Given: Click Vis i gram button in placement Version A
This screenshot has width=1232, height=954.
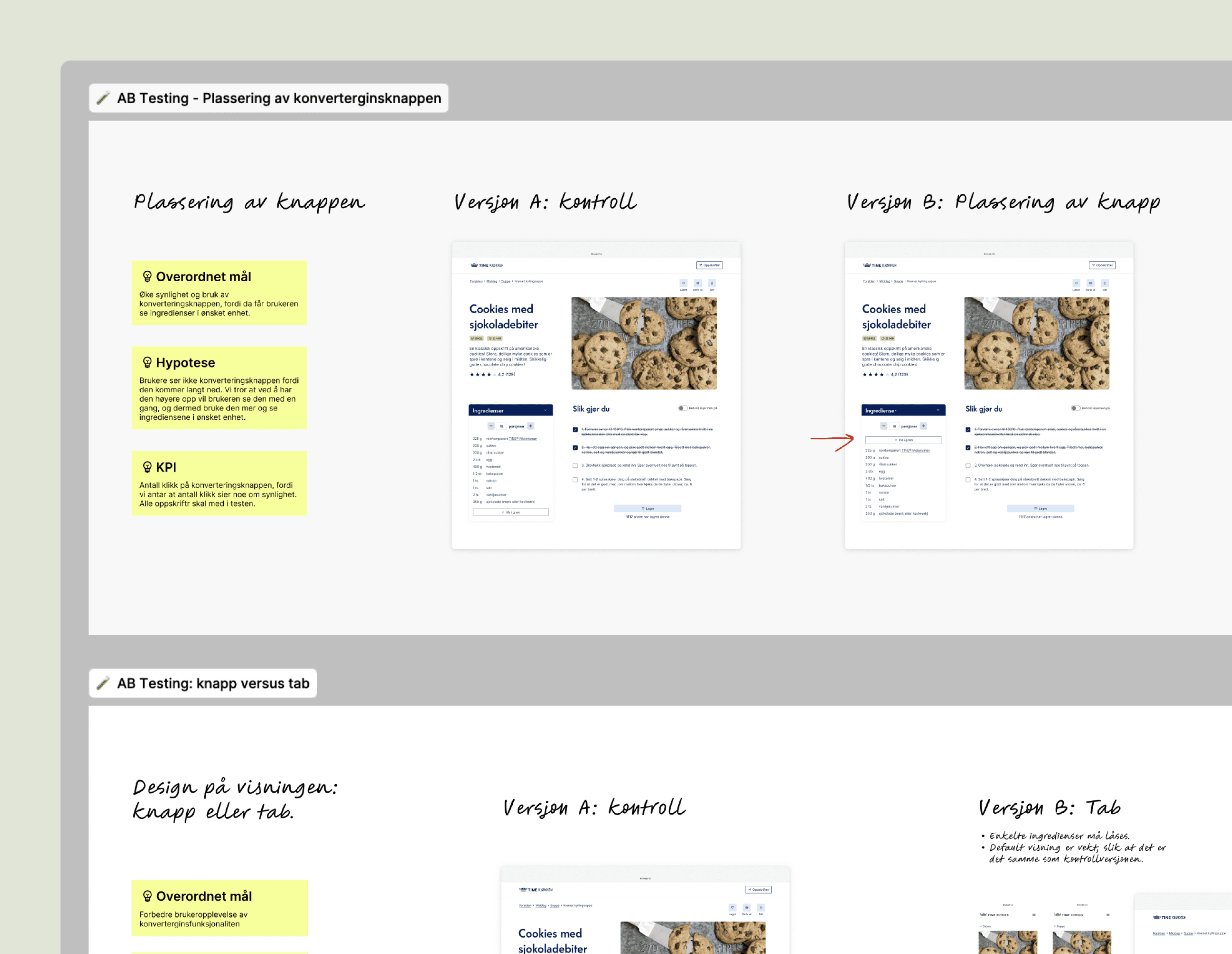Looking at the screenshot, I should click(x=510, y=512).
